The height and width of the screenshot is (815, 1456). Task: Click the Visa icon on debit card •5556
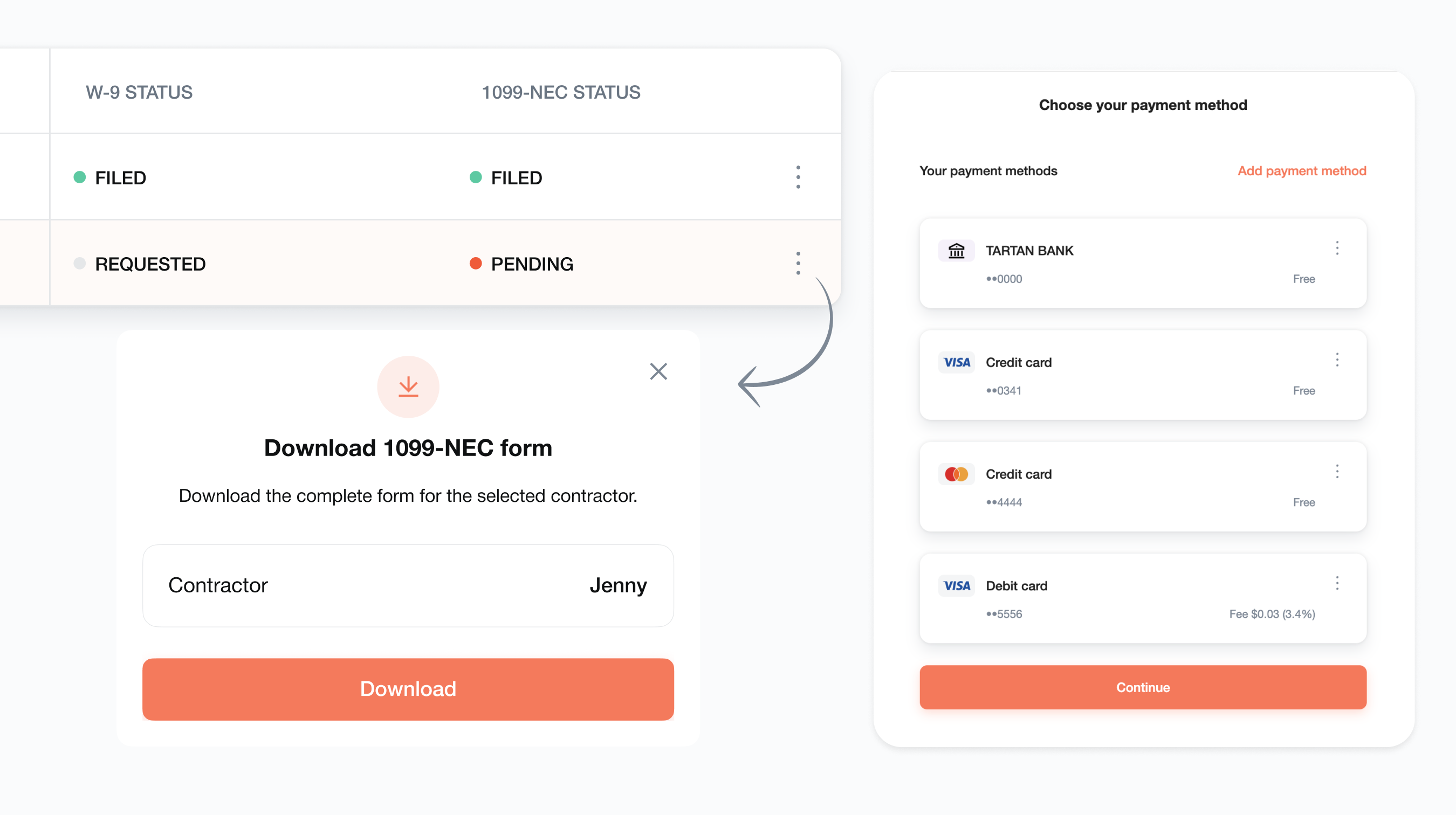point(956,586)
